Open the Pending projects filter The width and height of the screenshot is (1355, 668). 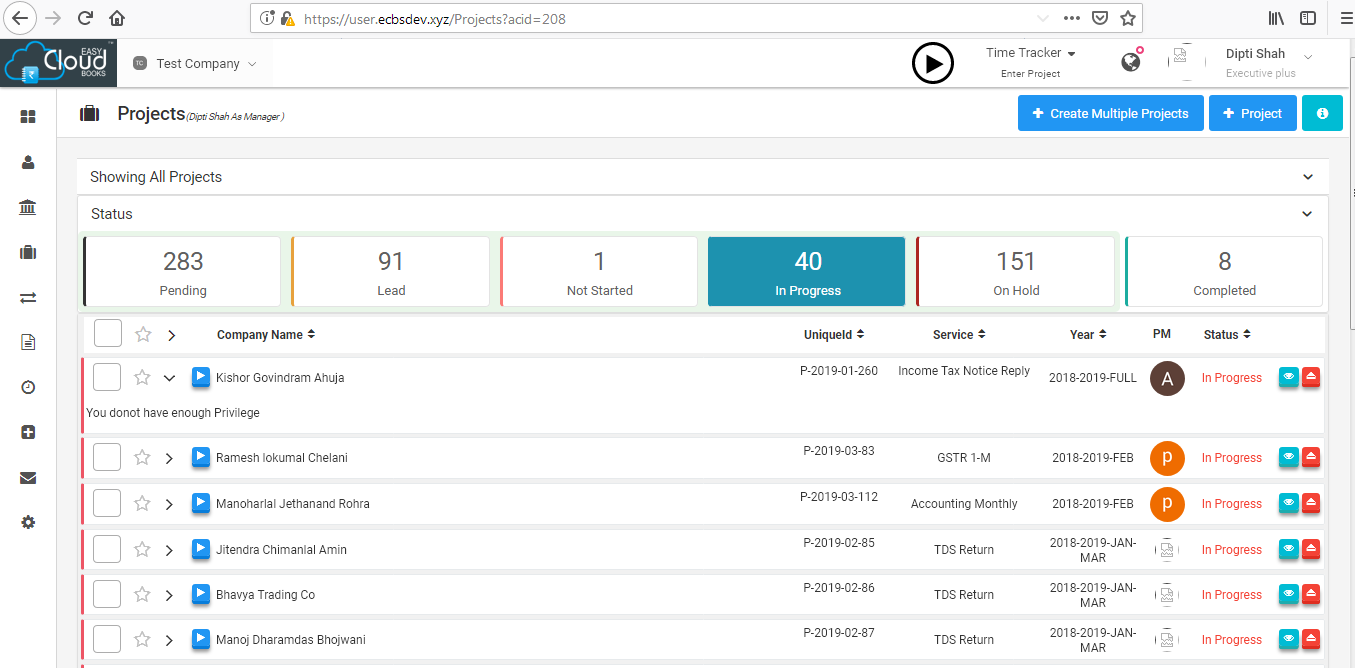(x=182, y=271)
